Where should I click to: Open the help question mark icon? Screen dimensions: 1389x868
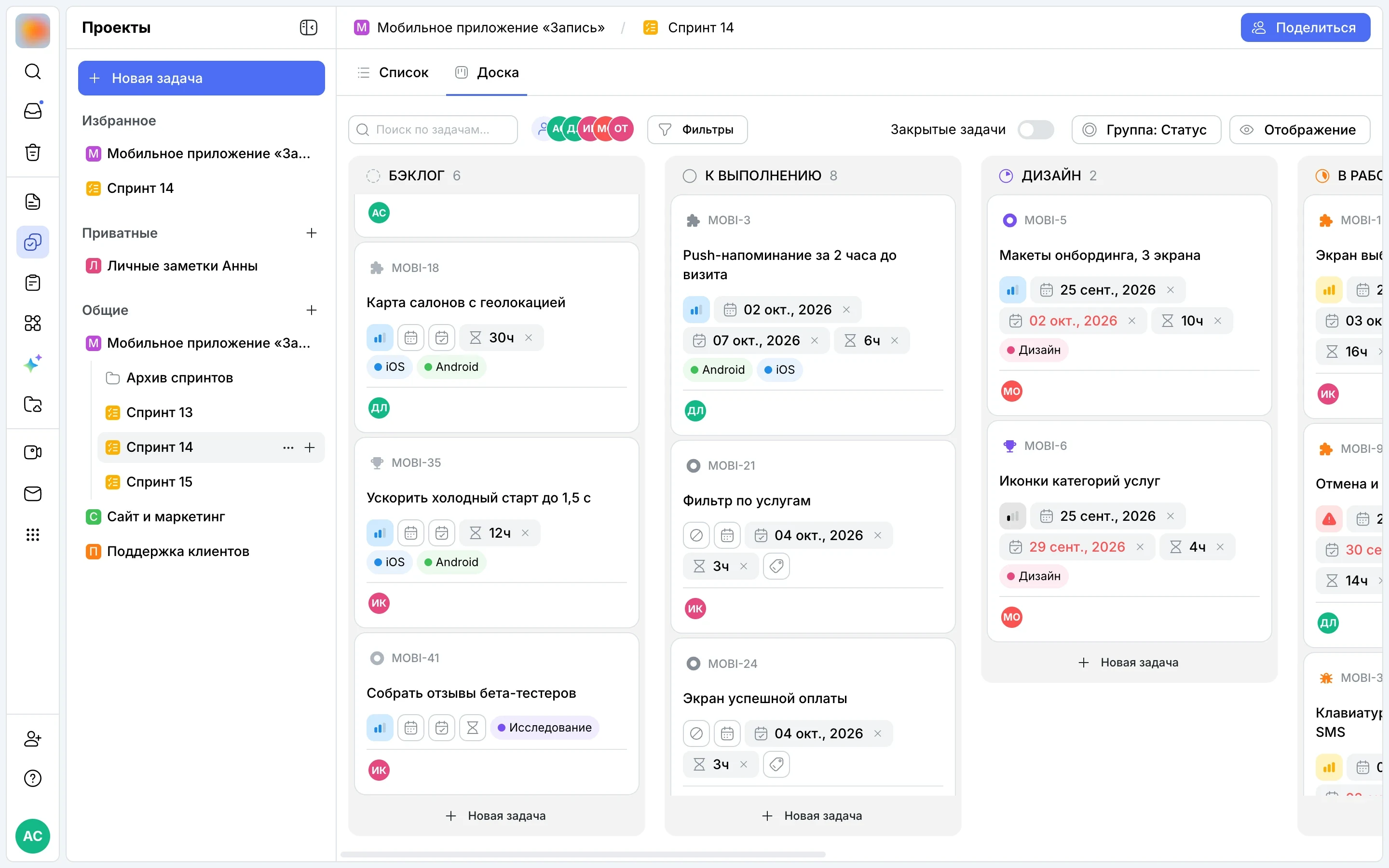(x=33, y=778)
